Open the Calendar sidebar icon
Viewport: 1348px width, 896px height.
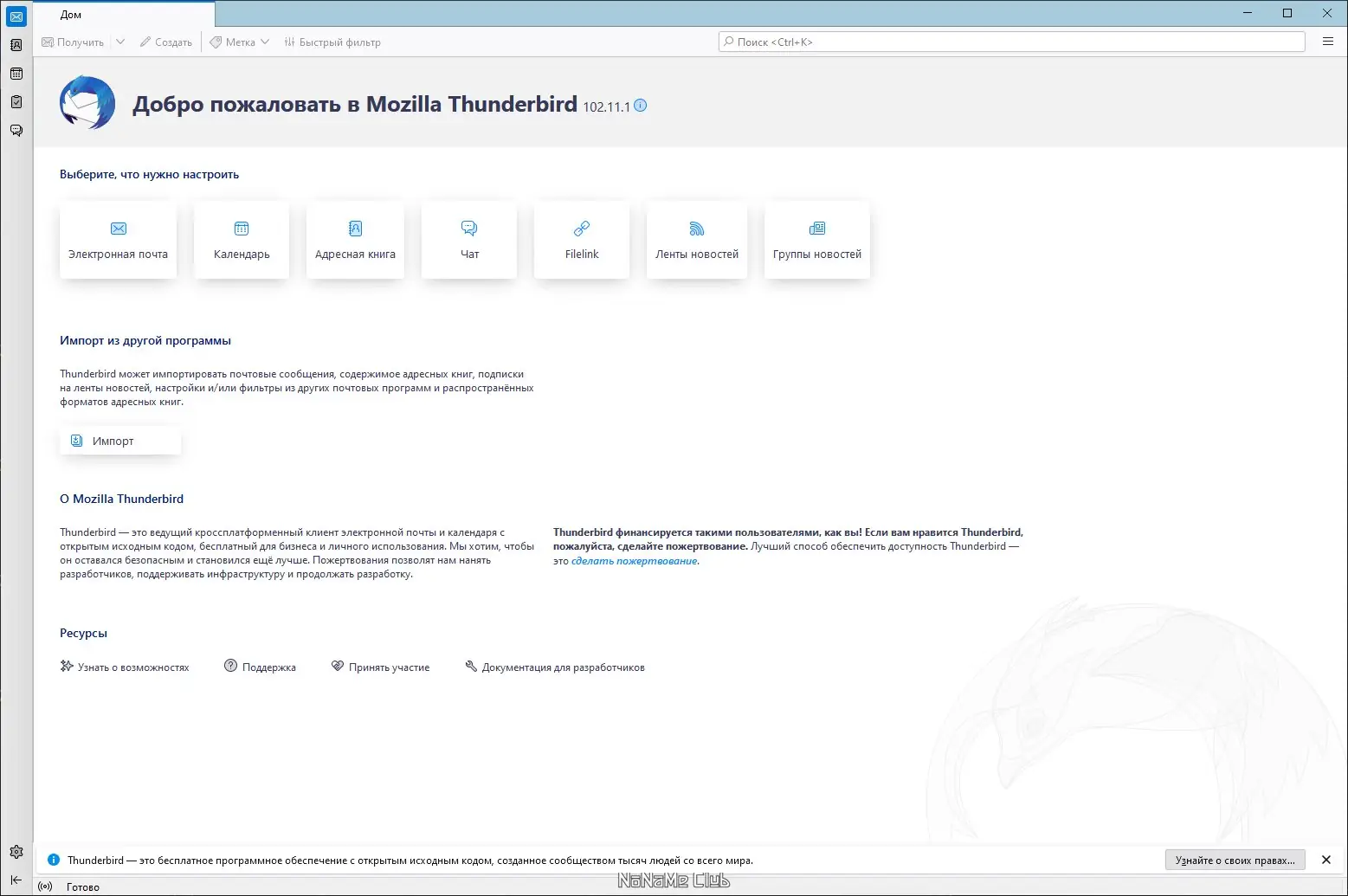pyautogui.click(x=16, y=74)
